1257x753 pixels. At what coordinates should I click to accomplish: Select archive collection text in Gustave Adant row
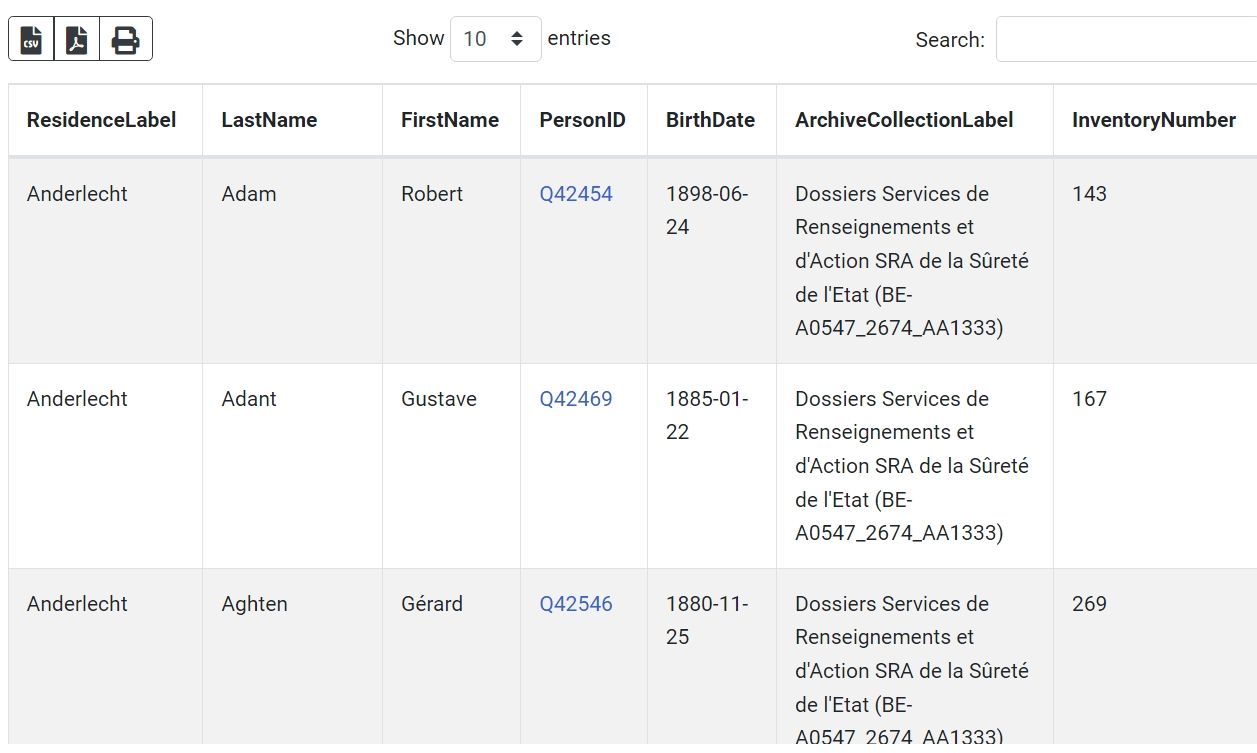912,466
